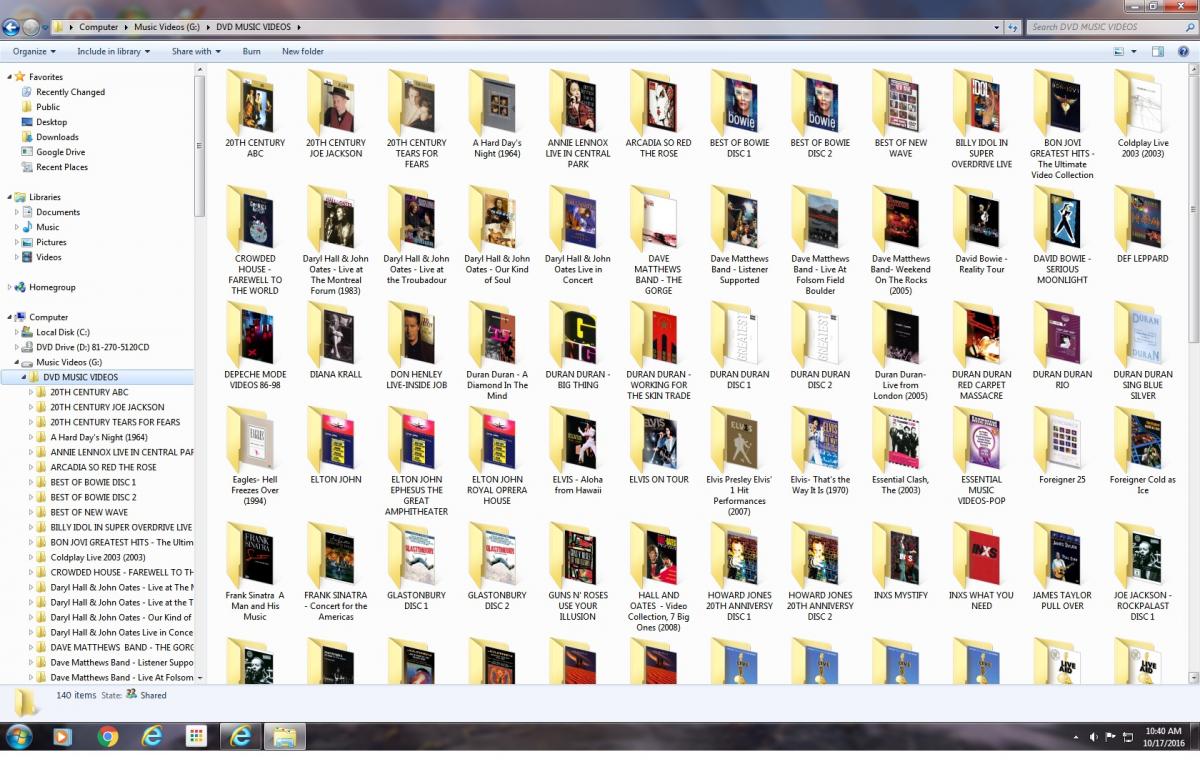This screenshot has width=1200, height=762.
Task: Select Music Videos (G:) in the tree
Action: [69, 362]
